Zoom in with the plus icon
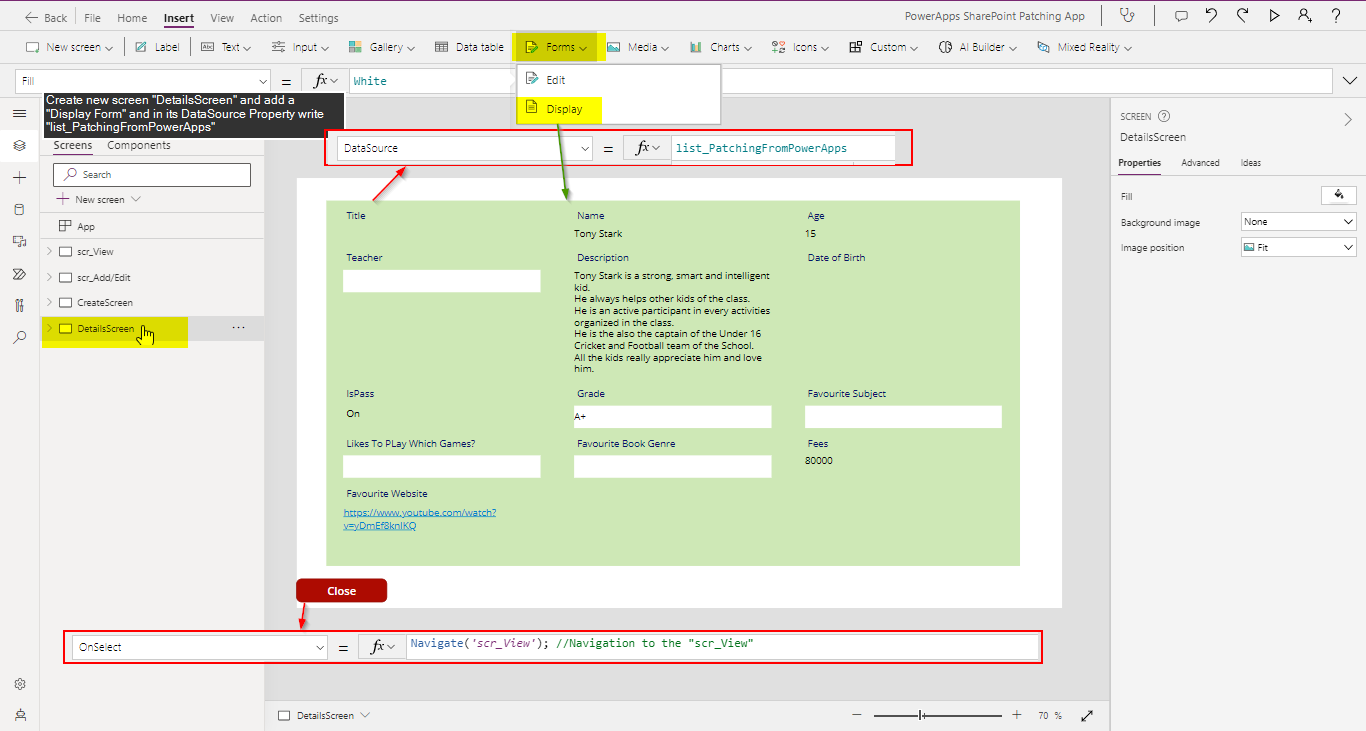1366x731 pixels. pyautogui.click(x=1017, y=715)
